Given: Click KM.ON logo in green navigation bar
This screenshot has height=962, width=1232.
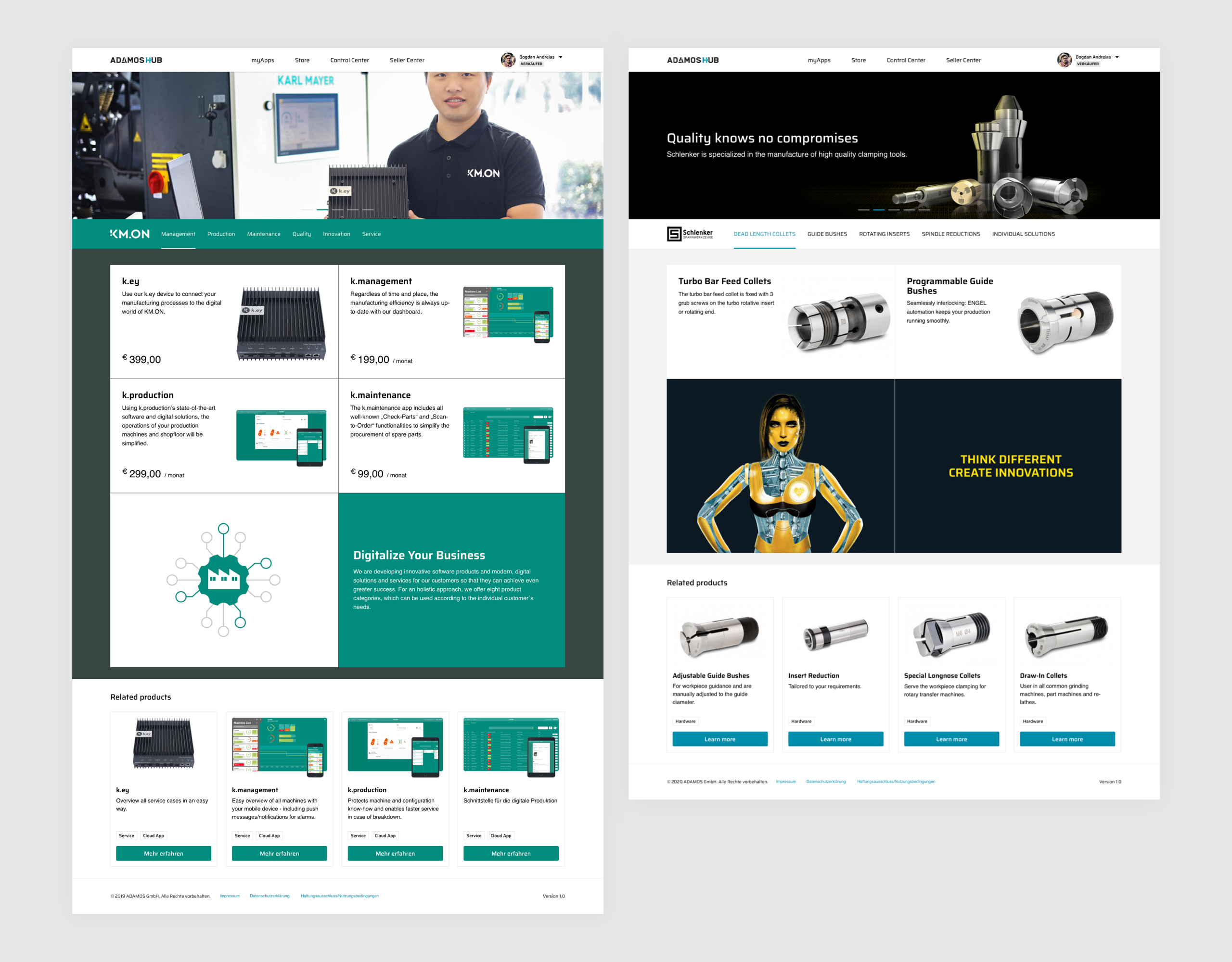Looking at the screenshot, I should tap(130, 234).
